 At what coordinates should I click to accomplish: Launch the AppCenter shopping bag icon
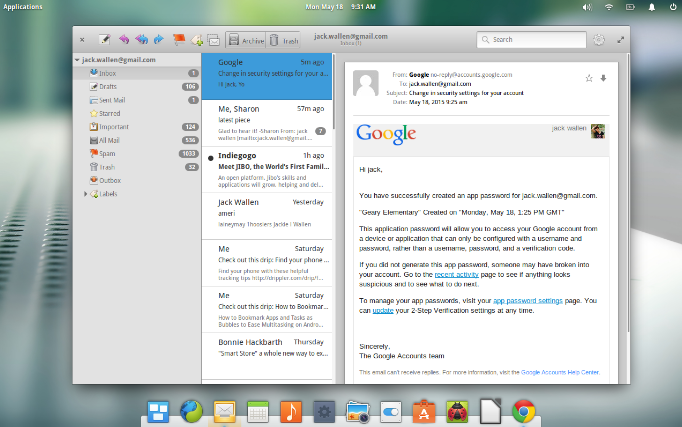pos(424,411)
